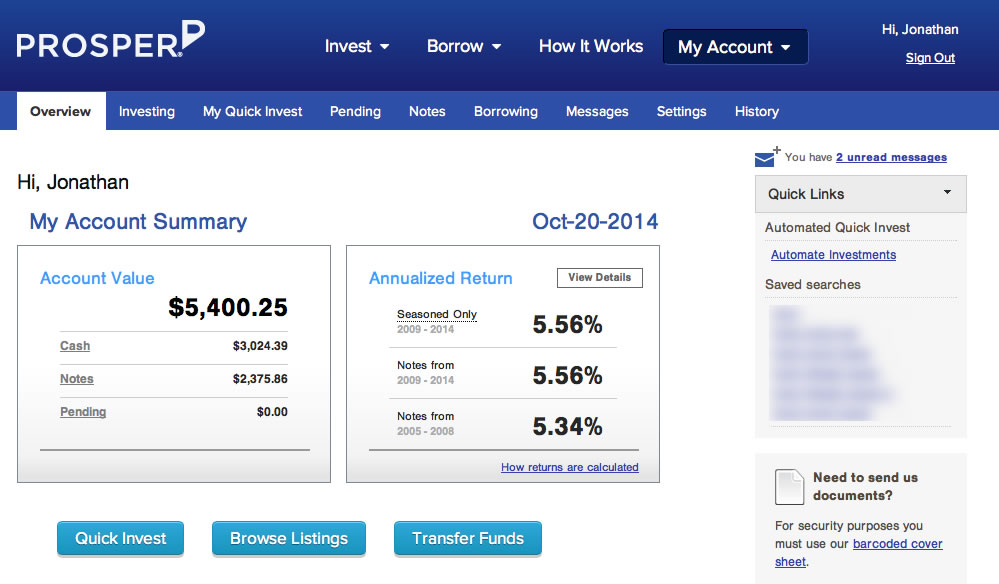This screenshot has width=999, height=584.
Task: Click the document icon beside Need to send us documents
Action: point(789,487)
